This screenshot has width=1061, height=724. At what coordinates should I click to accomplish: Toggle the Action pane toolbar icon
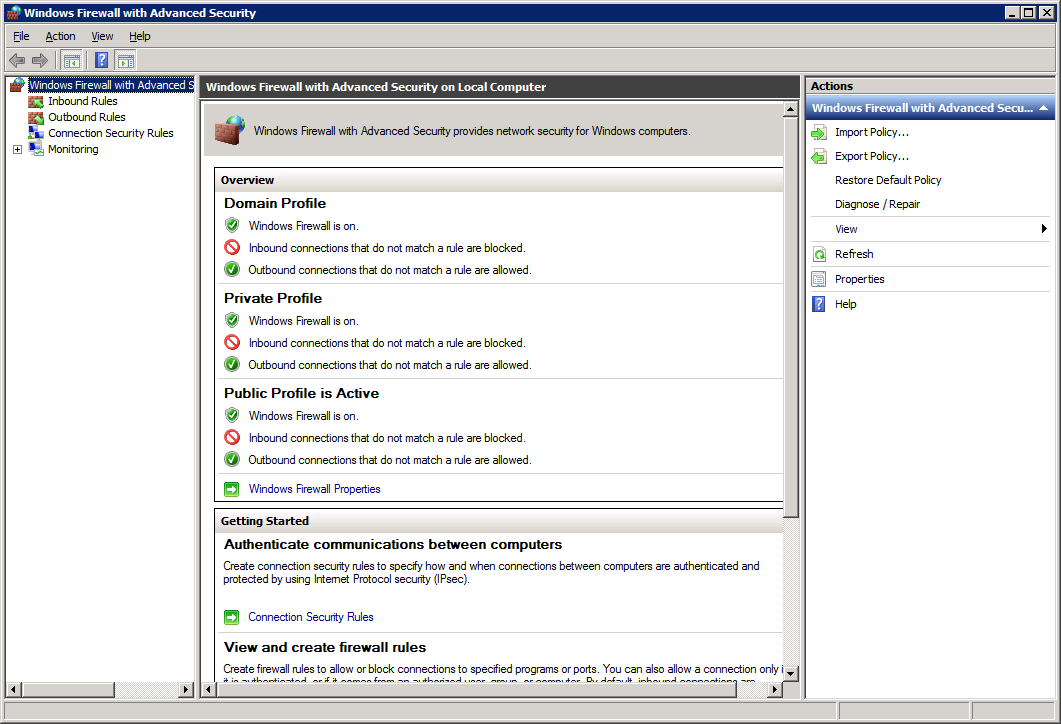[x=126, y=61]
